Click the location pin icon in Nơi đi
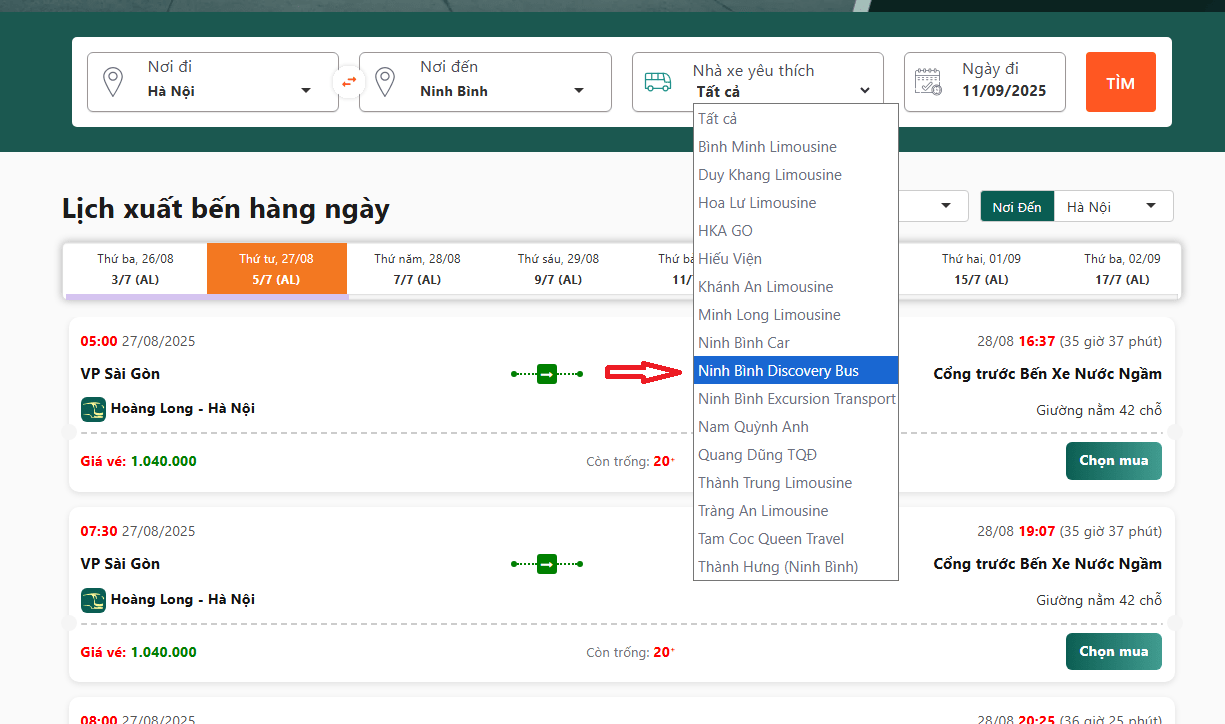 [113, 81]
